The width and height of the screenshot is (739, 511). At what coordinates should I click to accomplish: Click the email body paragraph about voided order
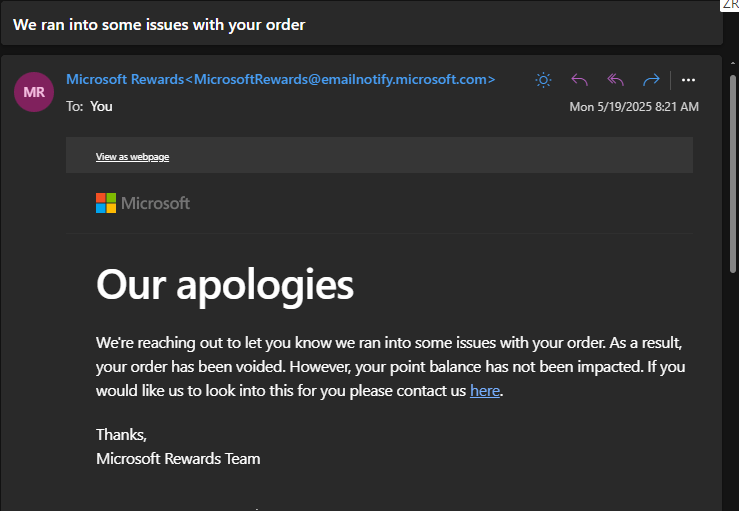click(390, 366)
